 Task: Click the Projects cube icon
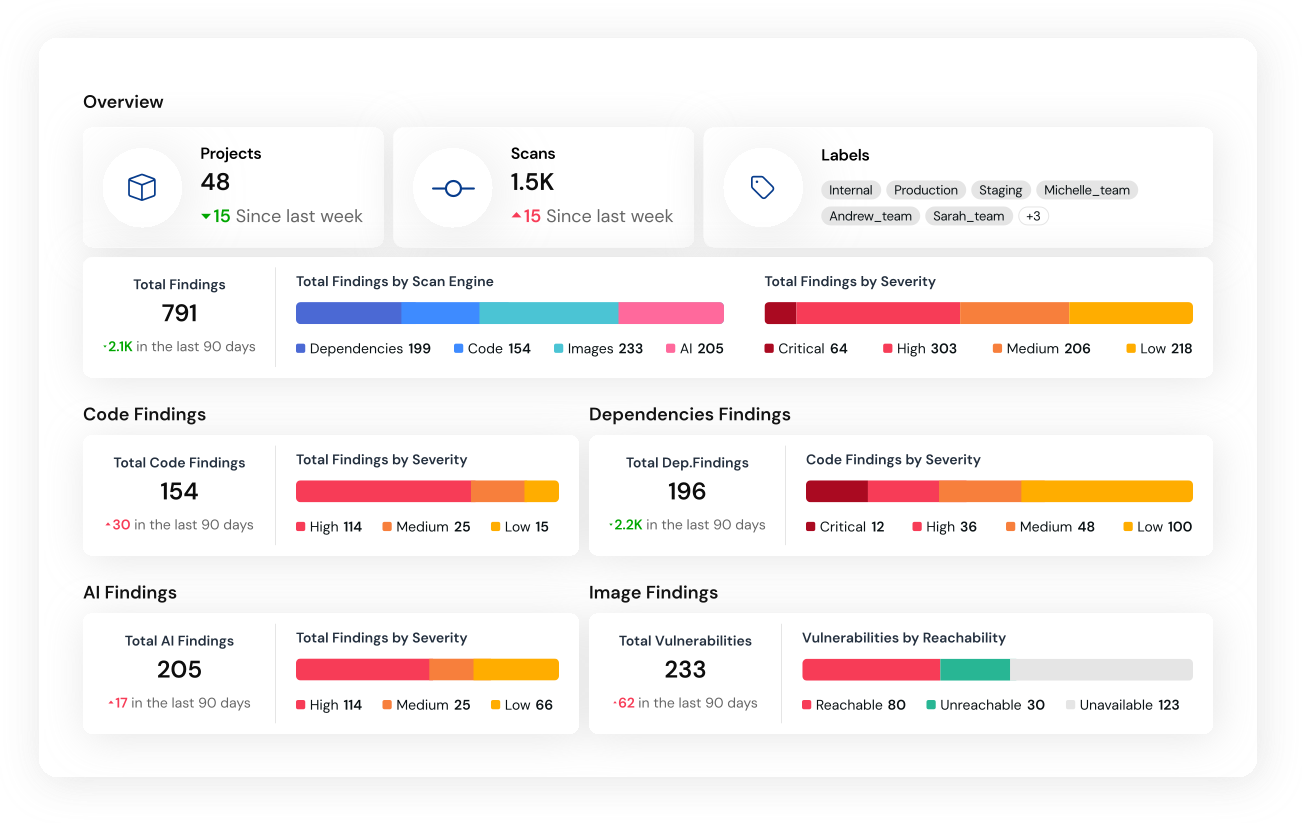pyautogui.click(x=142, y=187)
